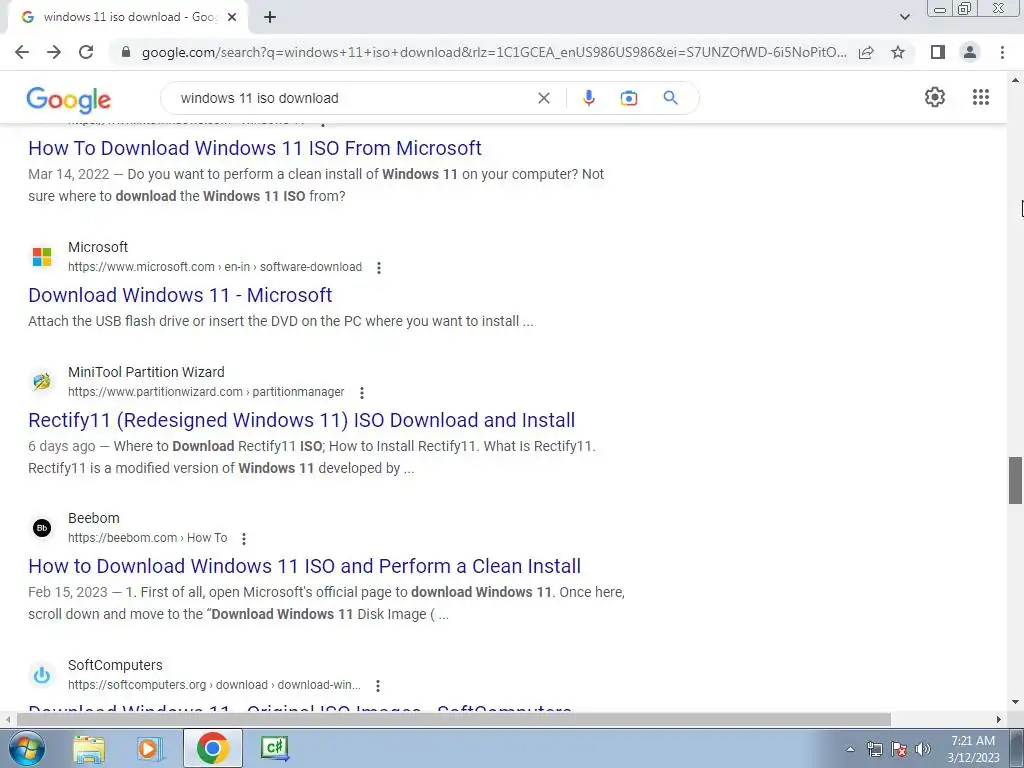Open more options for the partitionwizard.com result
Screen dimensions: 1024x768
click(362, 392)
